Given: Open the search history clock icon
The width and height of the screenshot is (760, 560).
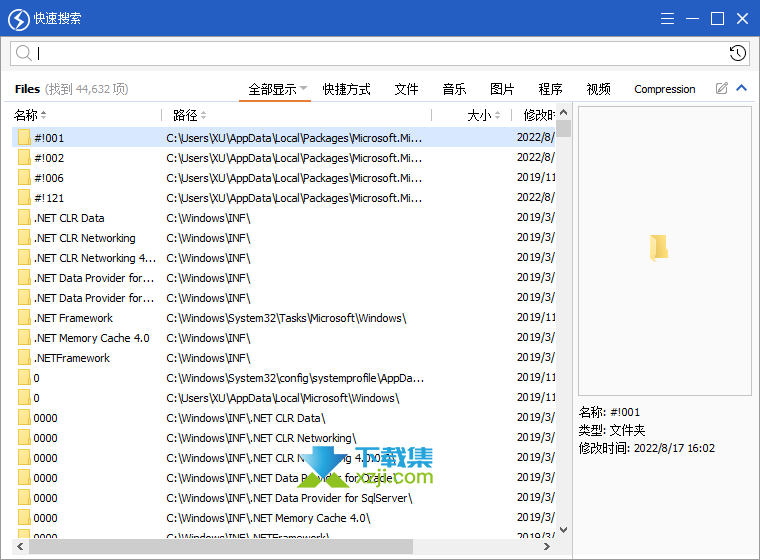Looking at the screenshot, I should [737, 53].
